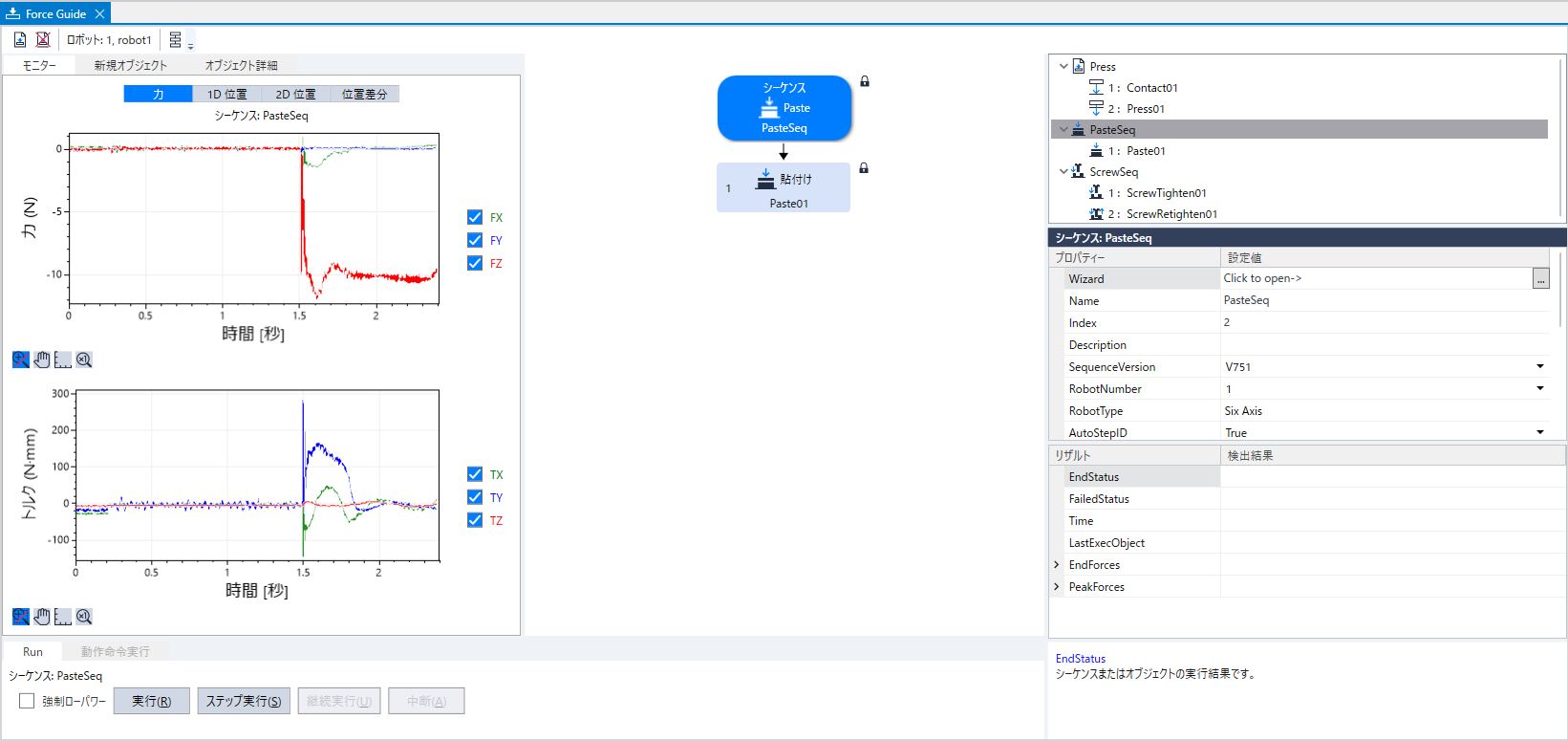Open the flow layout toolbar icon
This screenshot has height=741, width=1568.
coord(177,40)
